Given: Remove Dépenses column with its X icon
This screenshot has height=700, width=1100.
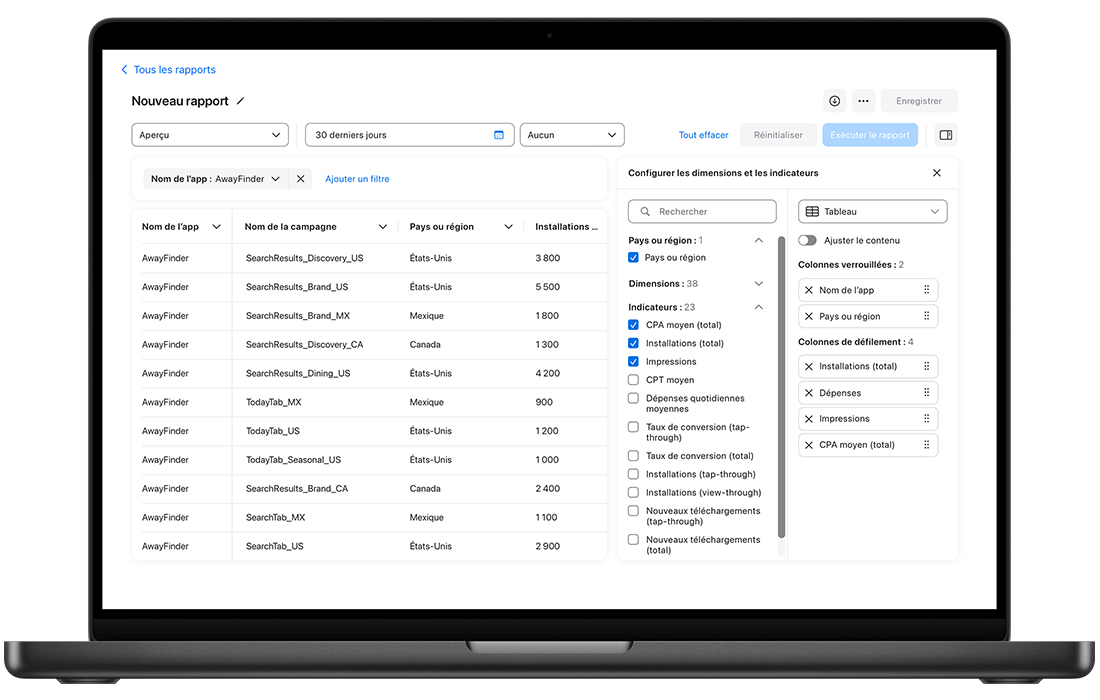Looking at the screenshot, I should coord(809,393).
